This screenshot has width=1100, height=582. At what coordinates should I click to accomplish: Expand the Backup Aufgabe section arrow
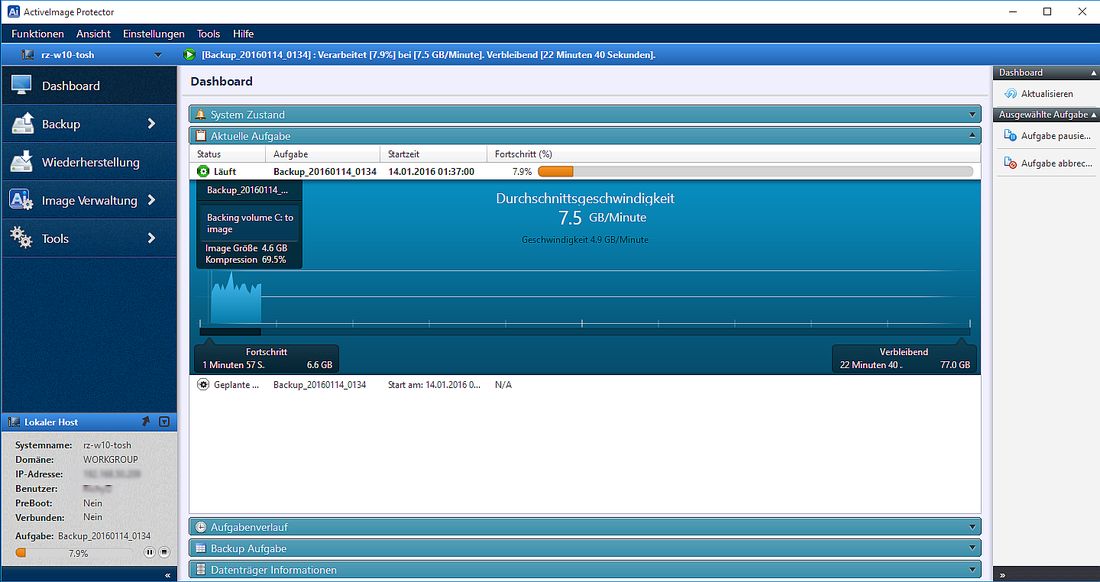click(x=972, y=548)
